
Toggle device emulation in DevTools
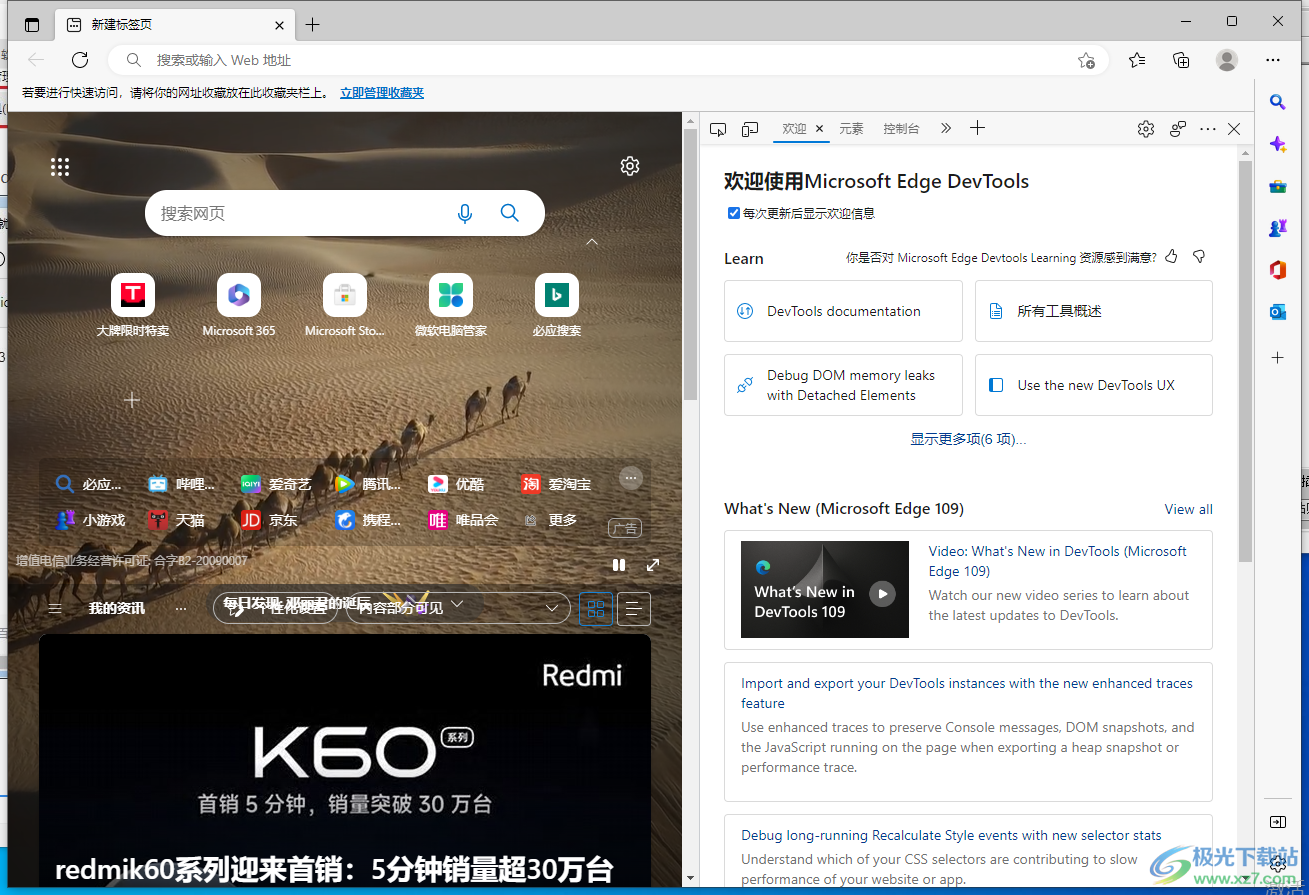click(x=750, y=129)
